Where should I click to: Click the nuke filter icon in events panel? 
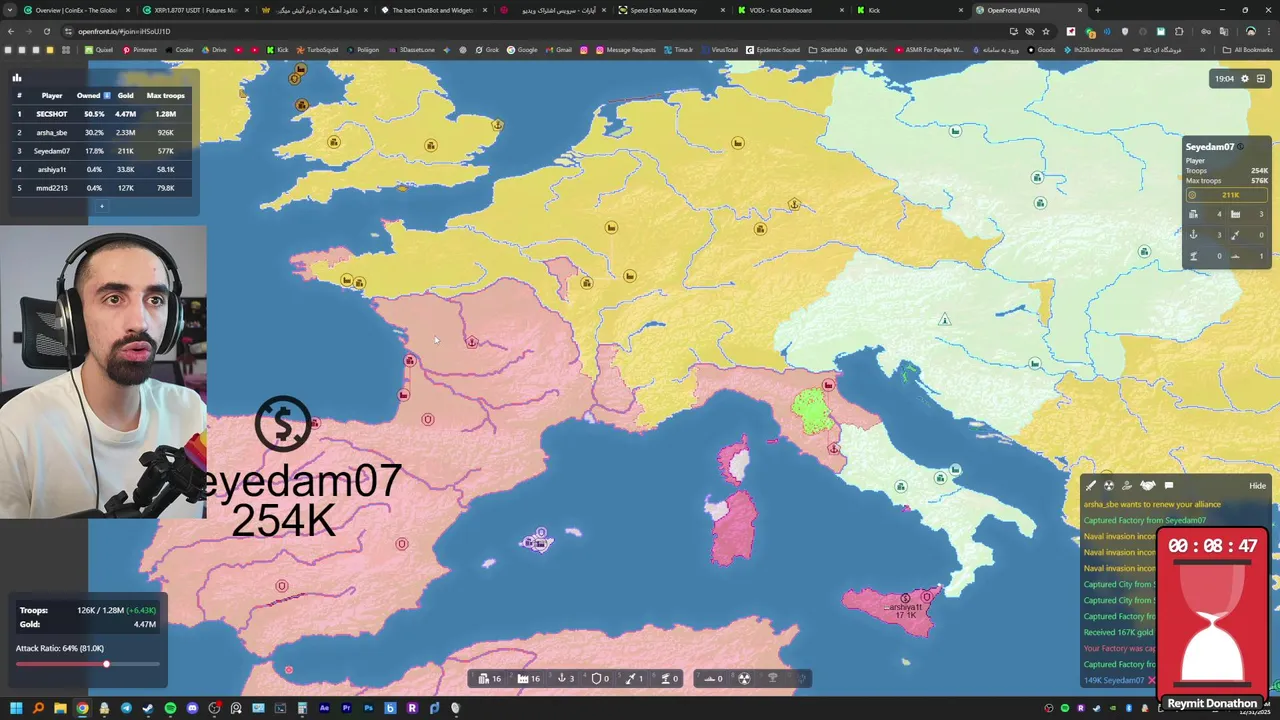1109,486
